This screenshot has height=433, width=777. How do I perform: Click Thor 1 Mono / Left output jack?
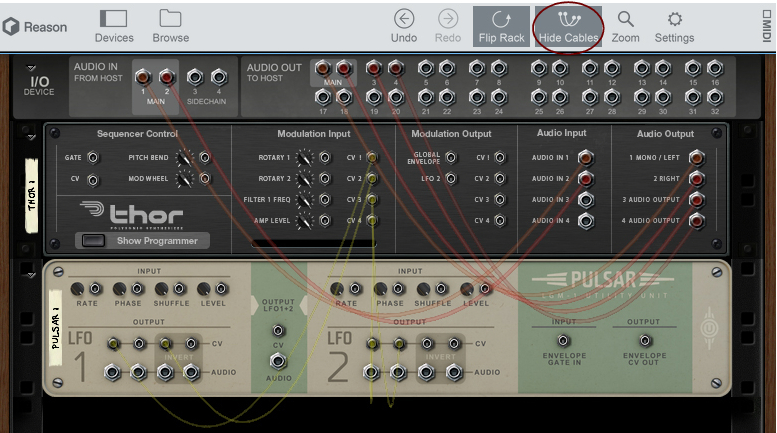click(696, 158)
